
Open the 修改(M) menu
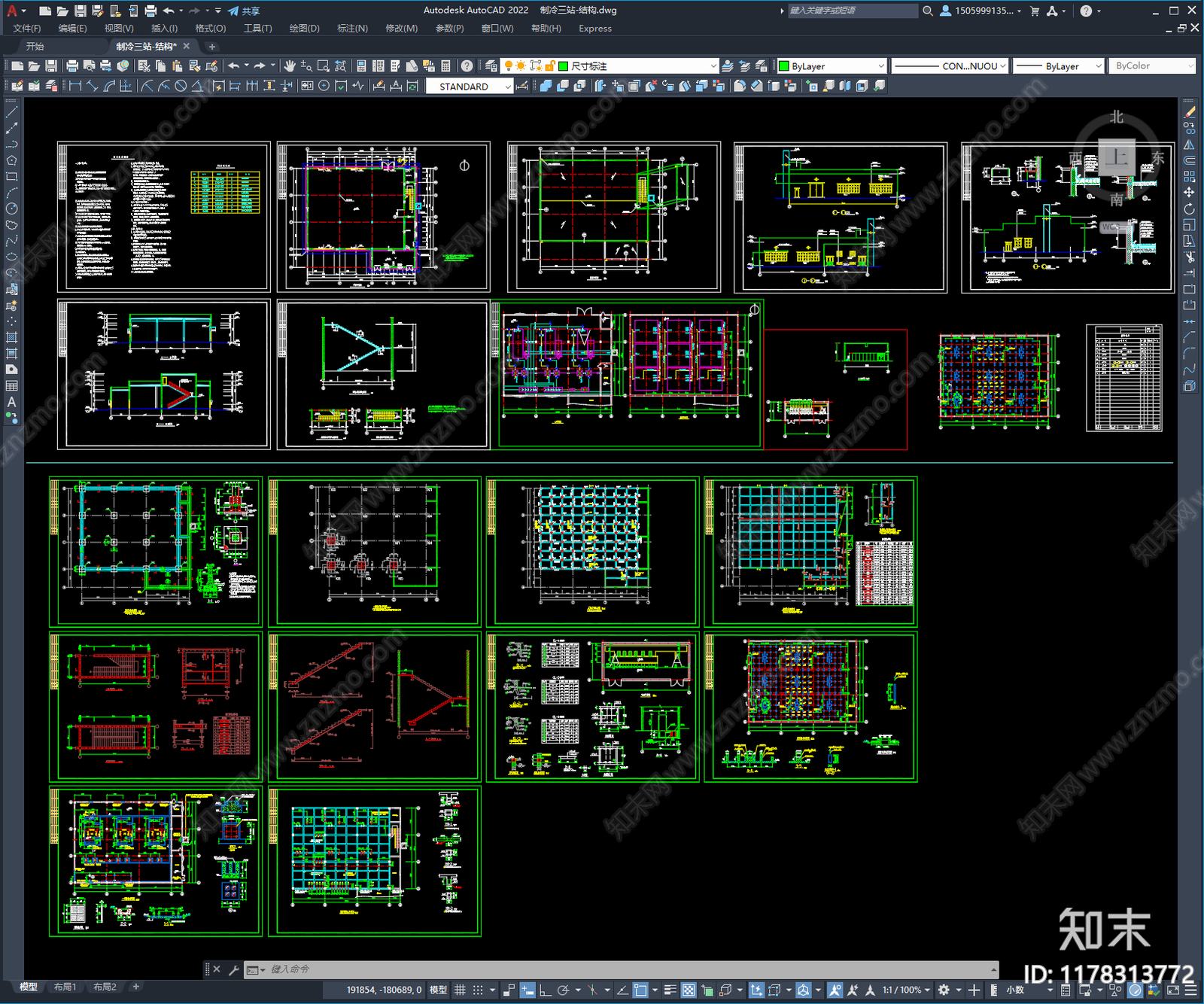click(x=402, y=29)
